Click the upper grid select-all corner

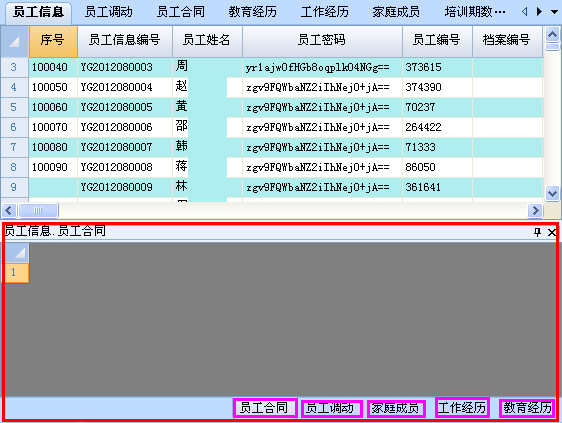14,42
